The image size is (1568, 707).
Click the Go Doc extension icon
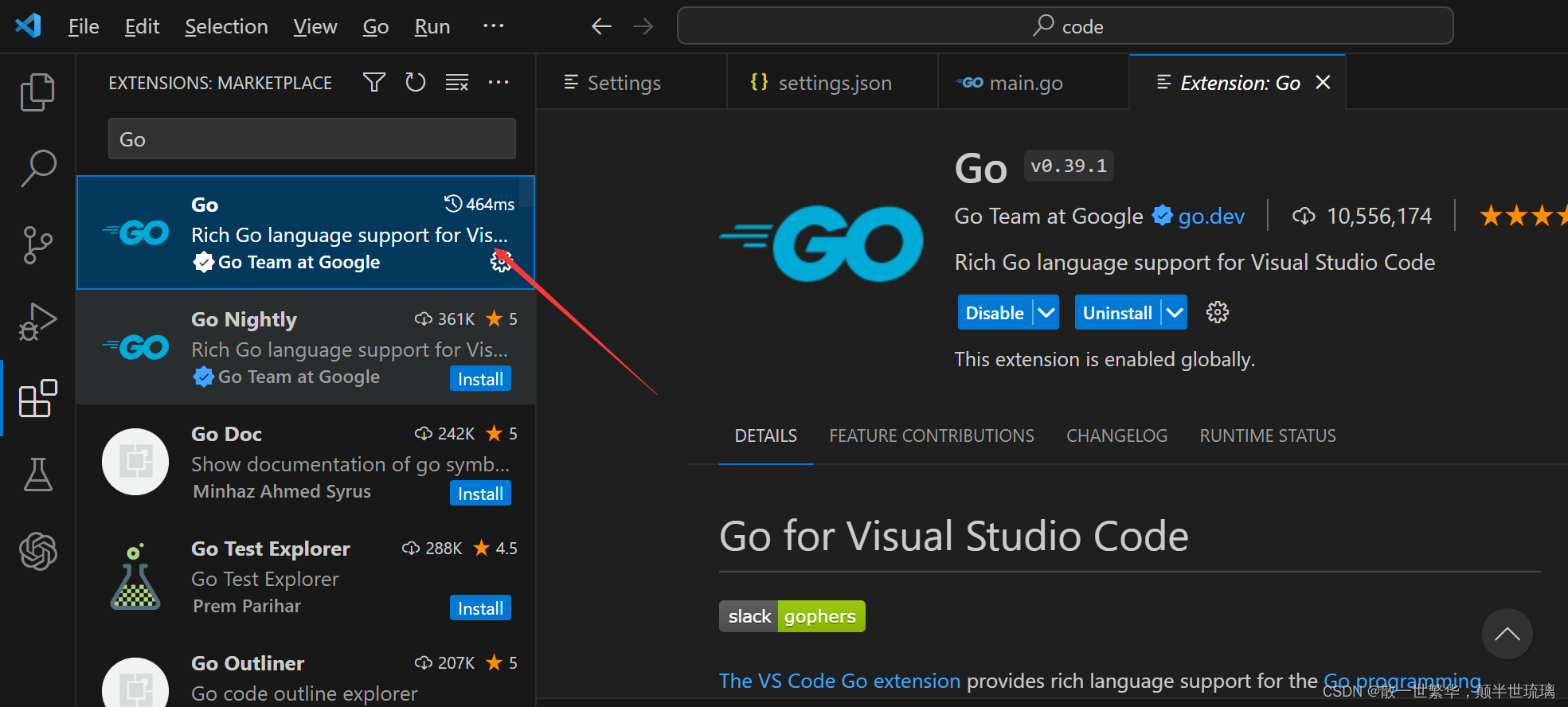[x=135, y=462]
